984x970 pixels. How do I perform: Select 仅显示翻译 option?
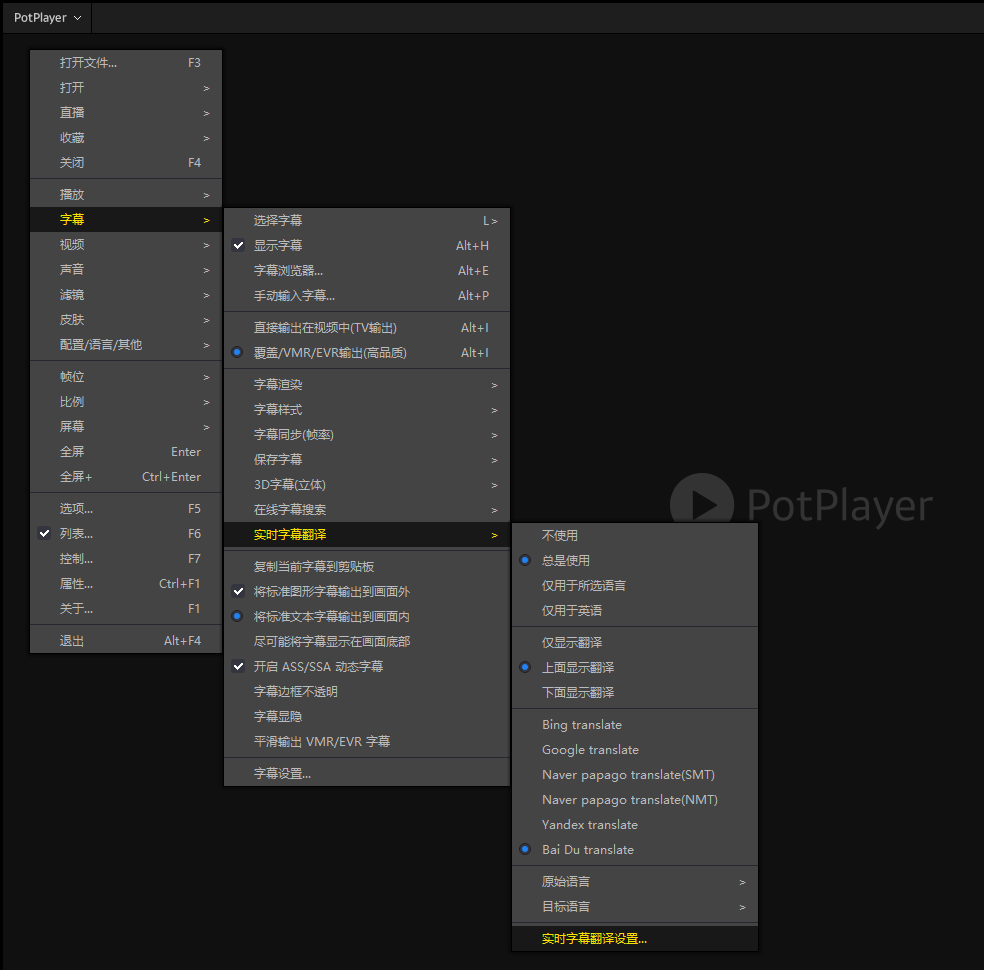click(x=635, y=642)
